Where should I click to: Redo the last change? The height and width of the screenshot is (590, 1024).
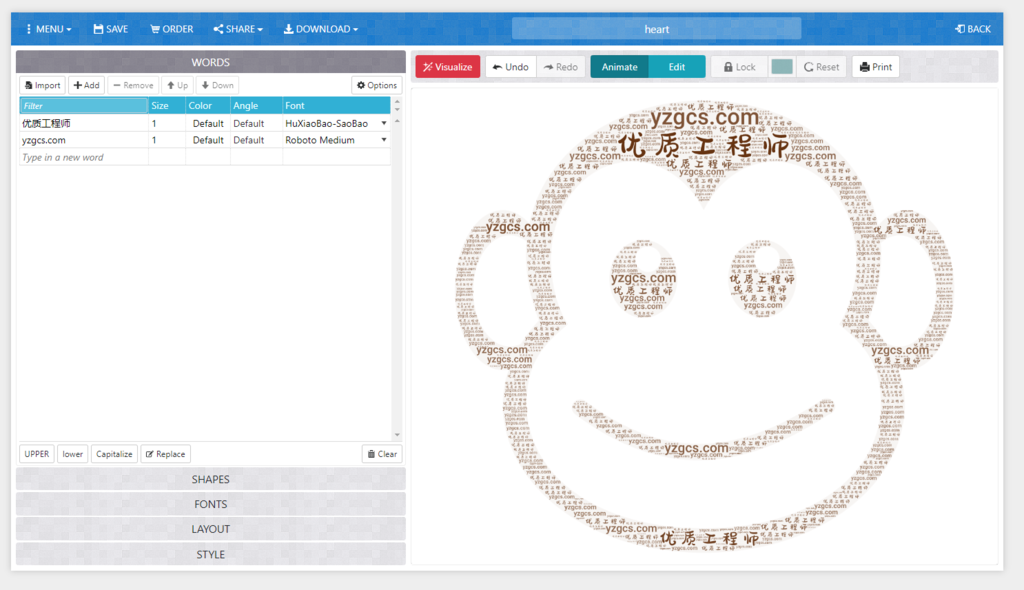click(x=561, y=67)
